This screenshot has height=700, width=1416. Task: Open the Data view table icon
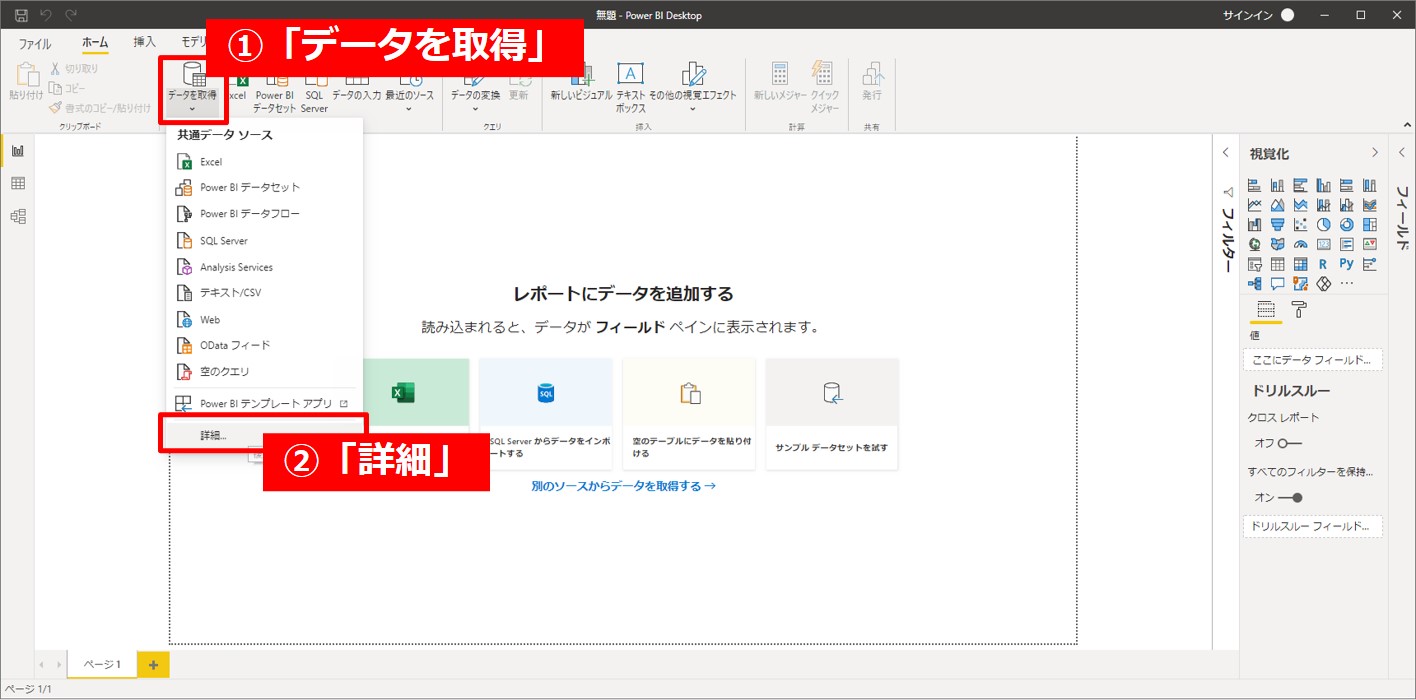[17, 184]
